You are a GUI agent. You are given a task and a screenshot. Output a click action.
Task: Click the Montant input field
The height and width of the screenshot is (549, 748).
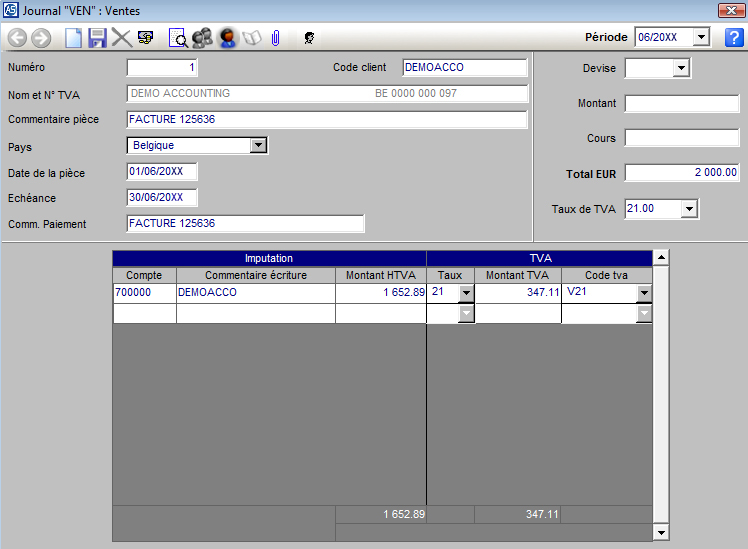pyautogui.click(x=682, y=104)
